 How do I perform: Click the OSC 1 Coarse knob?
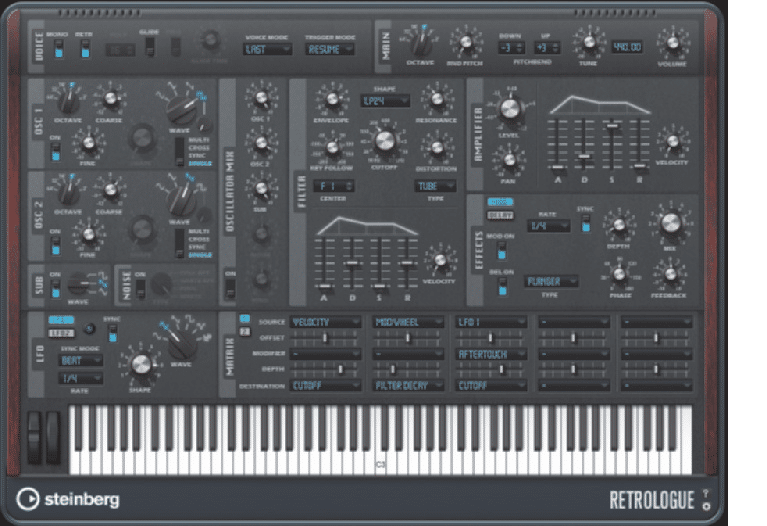pos(111,99)
